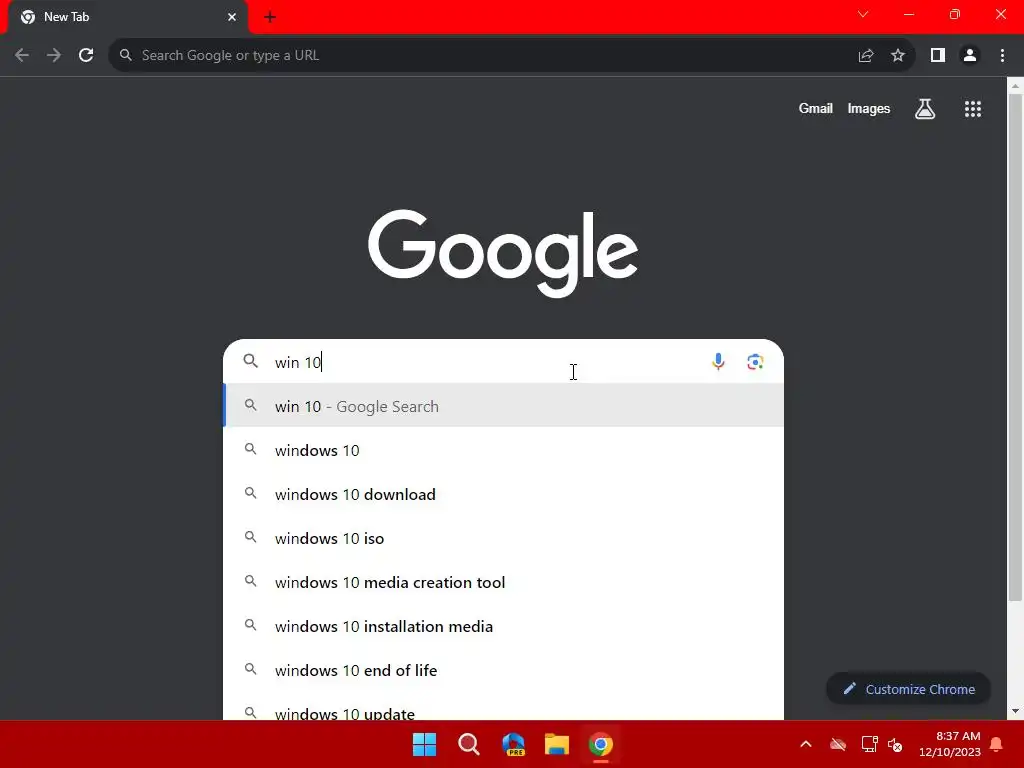This screenshot has height=768, width=1024.
Task: Open the network tray icon
Action: 869,744
